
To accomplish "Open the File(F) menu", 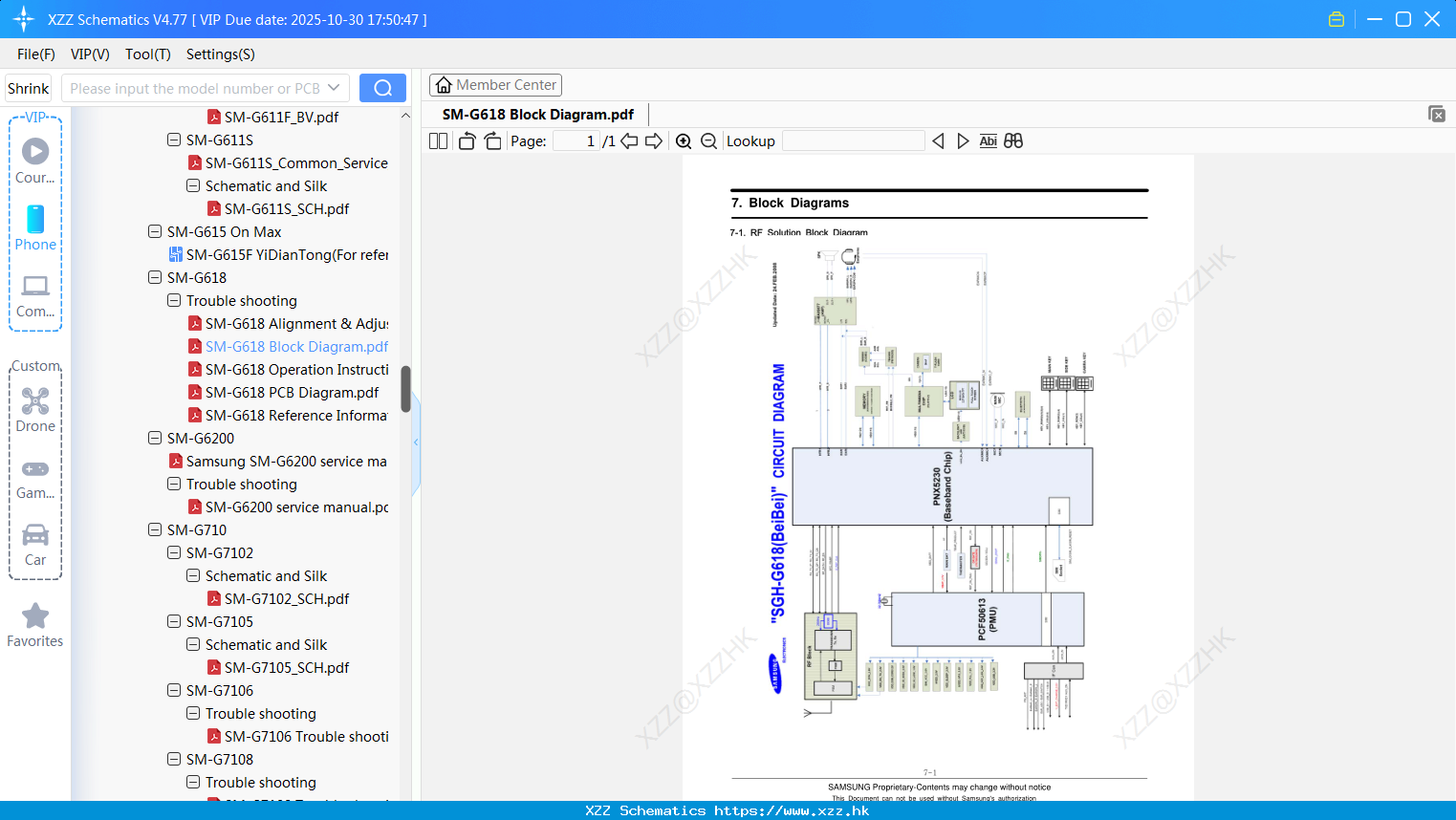I will pos(36,54).
